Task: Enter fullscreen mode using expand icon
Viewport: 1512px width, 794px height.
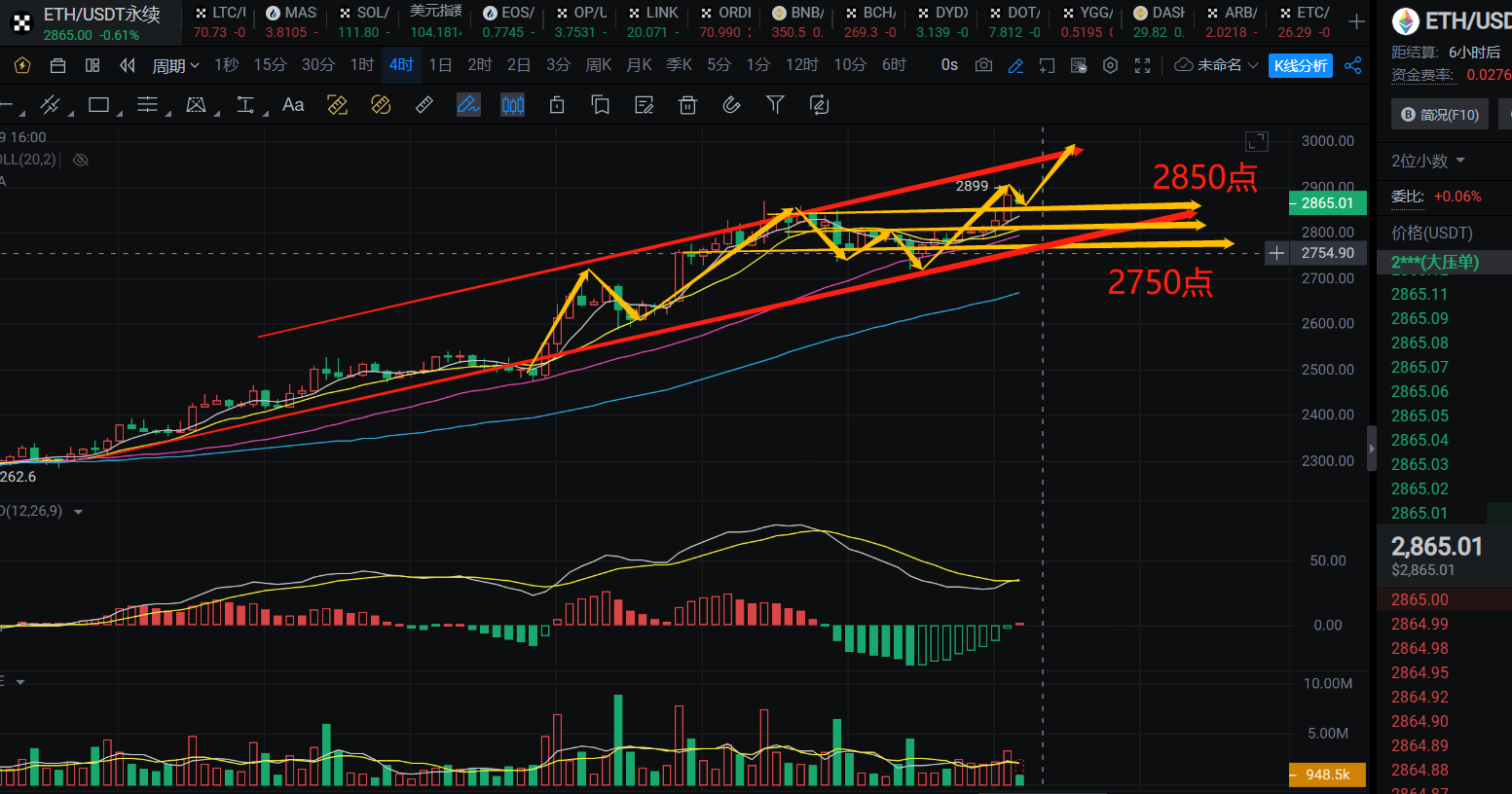Action: (1143, 65)
